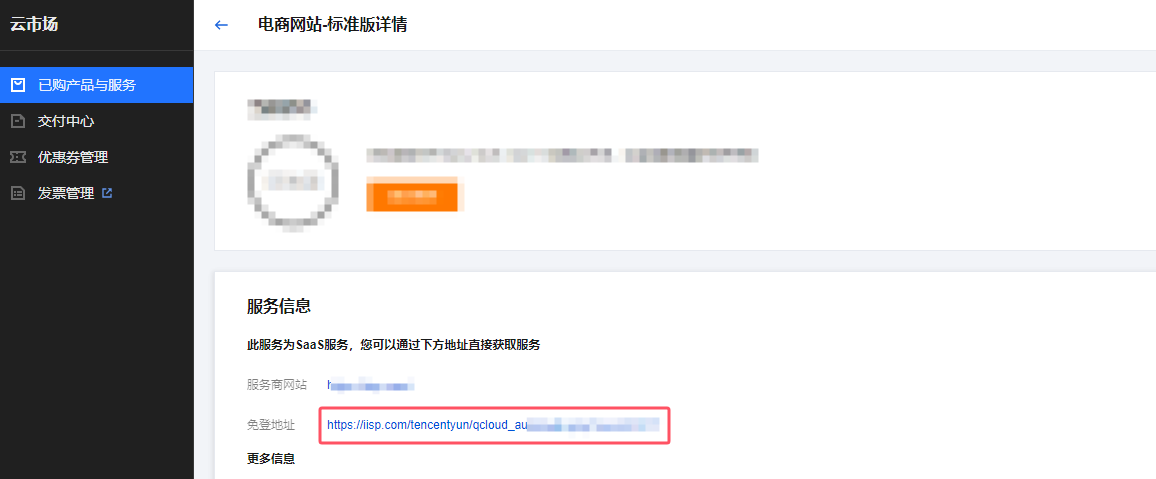This screenshot has height=479, width=1156.
Task: Click the blurred product description text
Action: point(563,155)
